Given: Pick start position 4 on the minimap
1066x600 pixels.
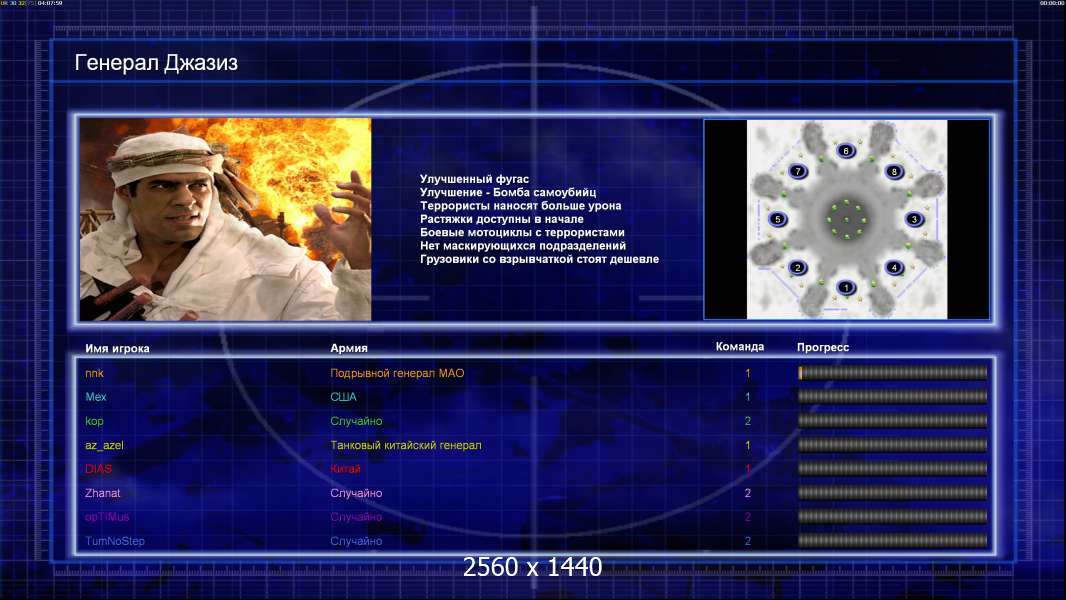Looking at the screenshot, I should click(x=893, y=267).
